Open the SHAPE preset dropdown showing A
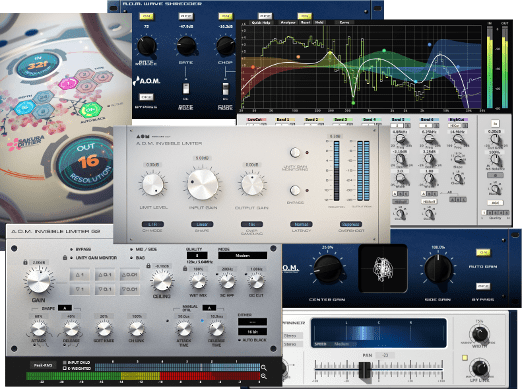This screenshot has width=522, height=389. (65, 308)
